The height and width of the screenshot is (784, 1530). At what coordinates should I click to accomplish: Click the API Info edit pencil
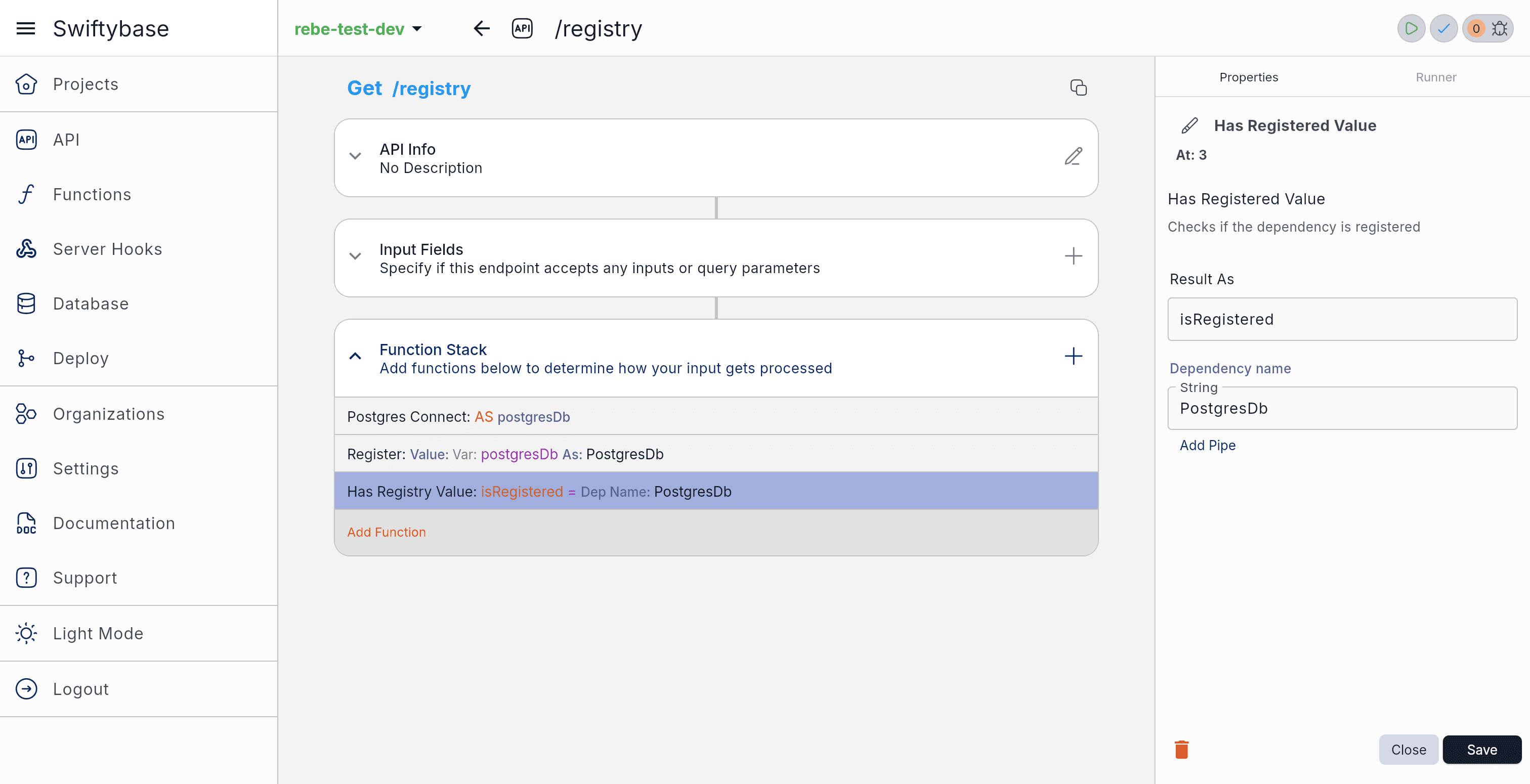coord(1073,157)
